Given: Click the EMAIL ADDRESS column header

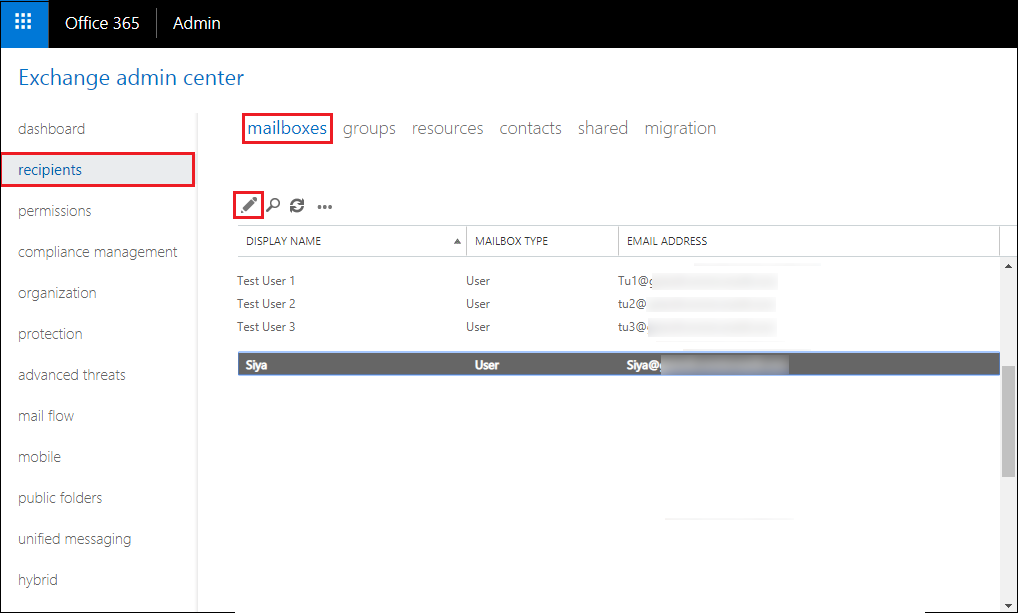Looking at the screenshot, I should click(809, 241).
